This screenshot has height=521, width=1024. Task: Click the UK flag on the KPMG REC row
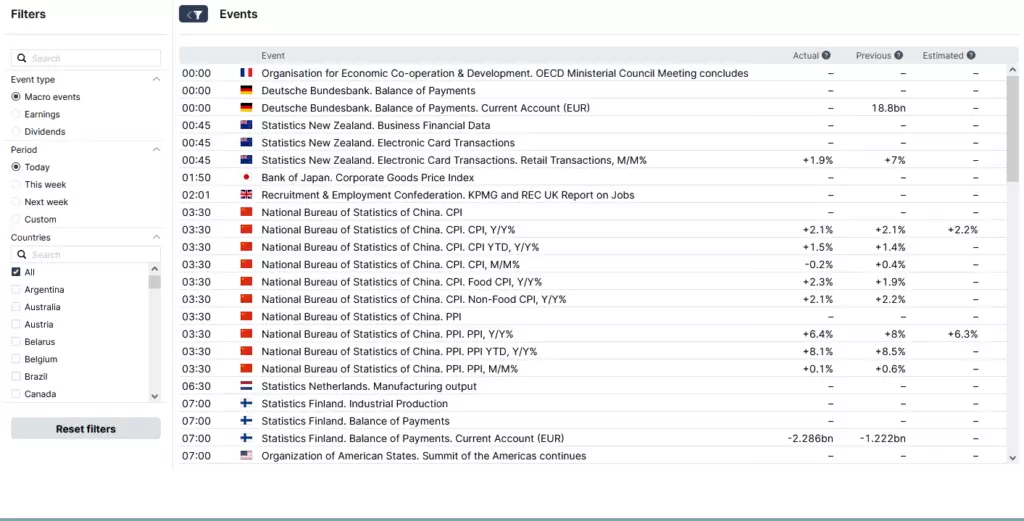click(x=246, y=195)
